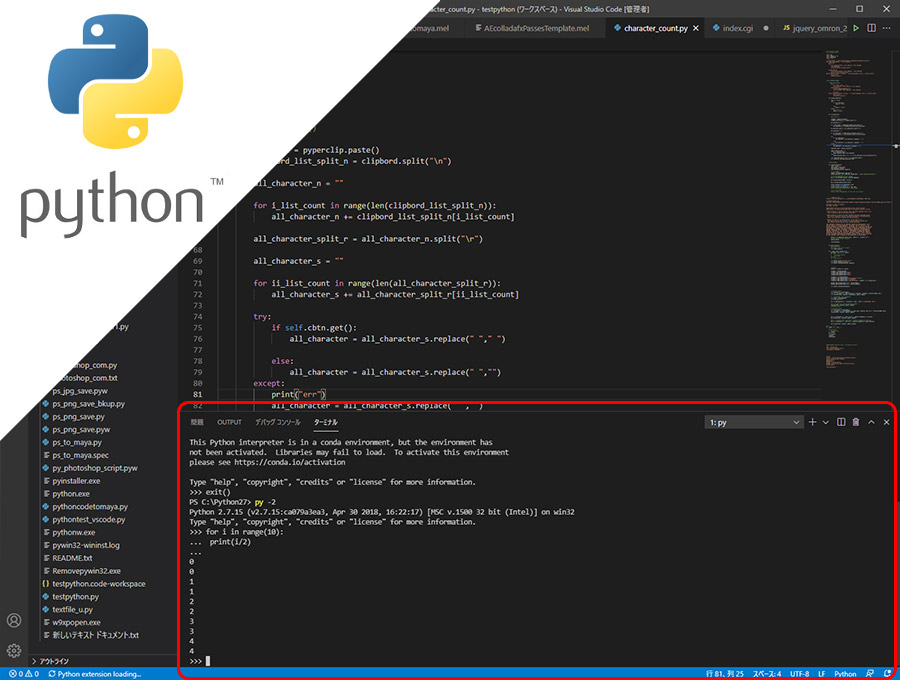Image resolution: width=900 pixels, height=680 pixels.
Task: Switch to the AEcolladafxPassesTemplate.mel tab
Action: (532, 28)
